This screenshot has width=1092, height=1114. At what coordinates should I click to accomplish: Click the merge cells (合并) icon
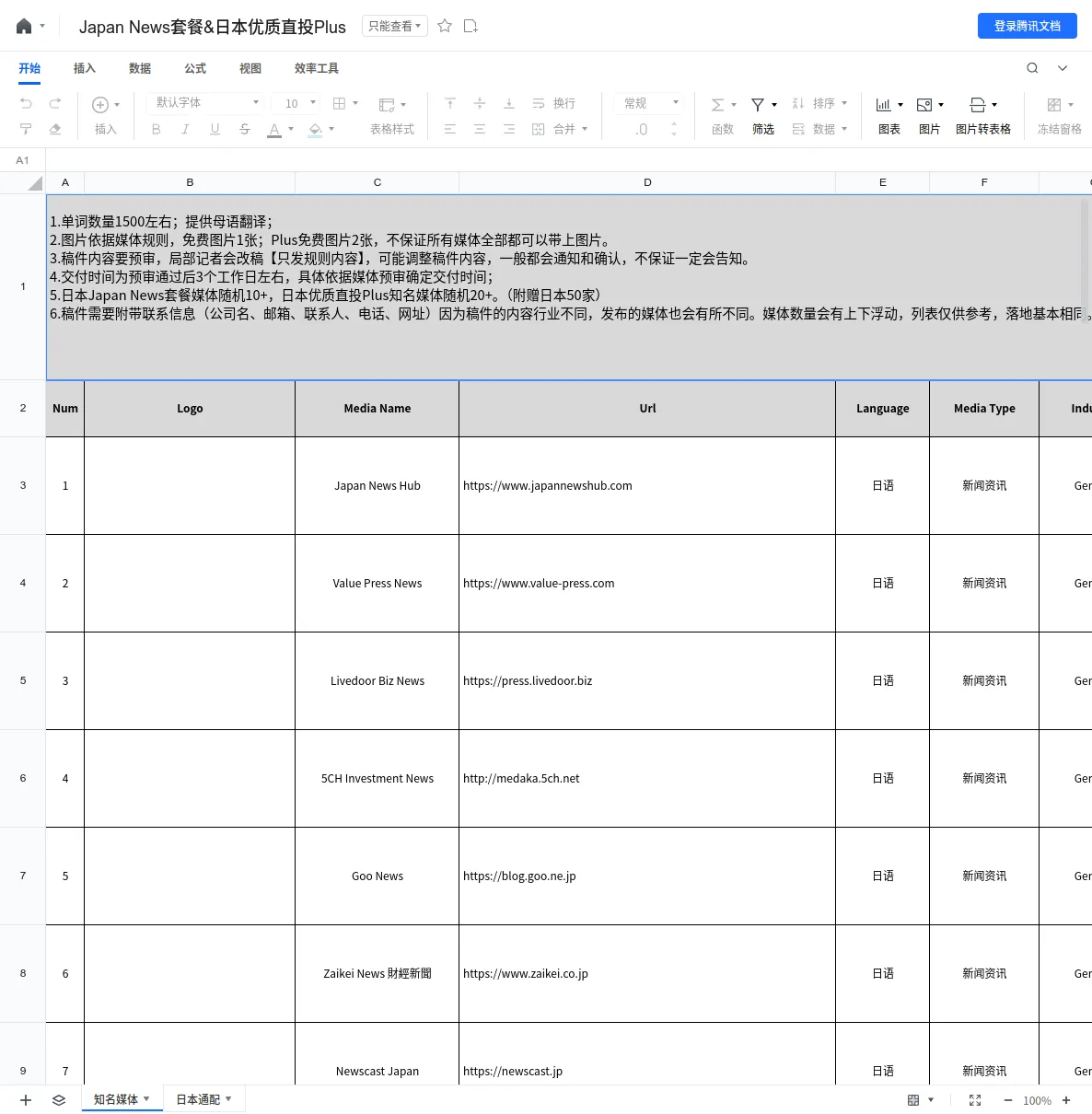point(539,129)
